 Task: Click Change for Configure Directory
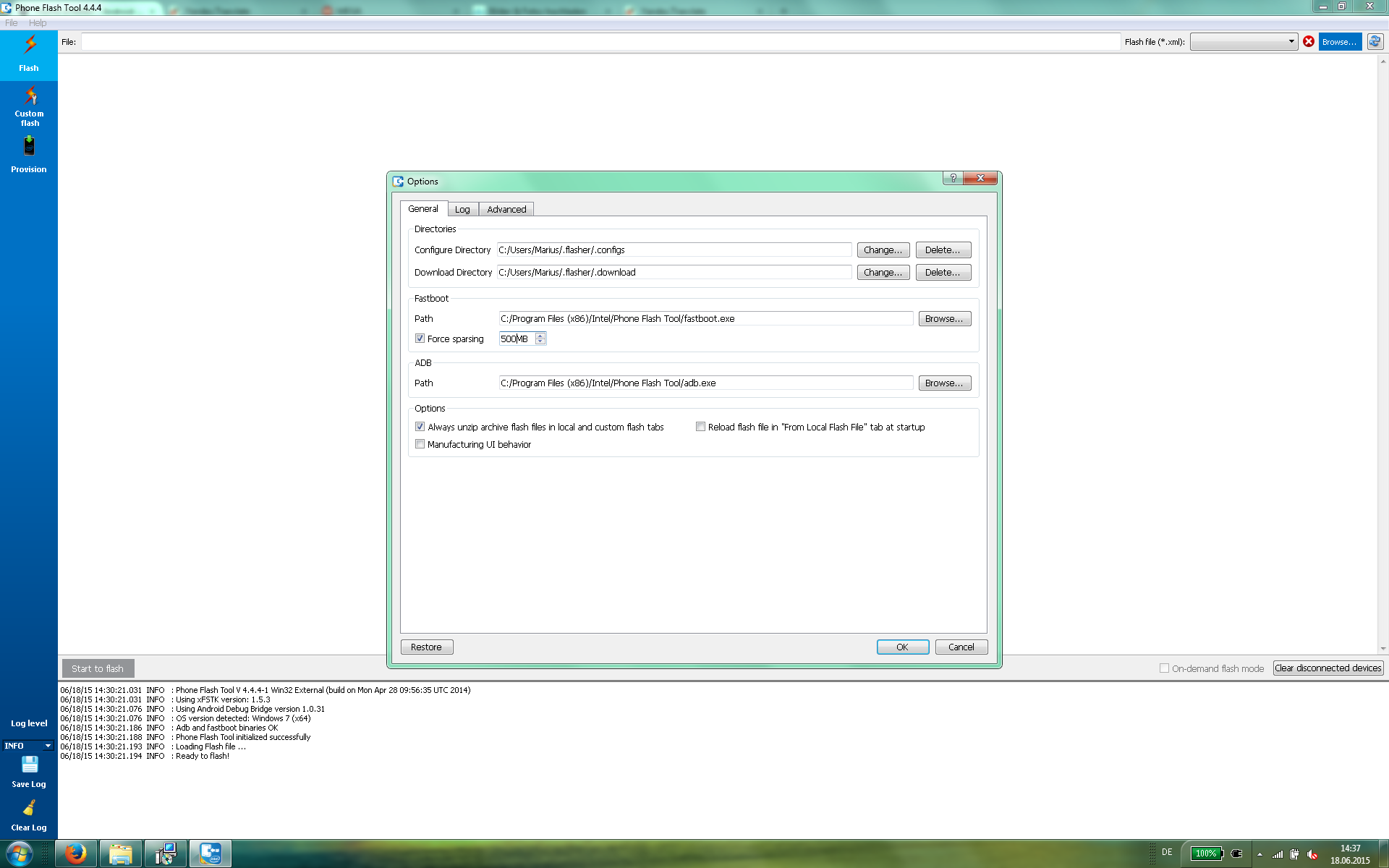(x=883, y=250)
